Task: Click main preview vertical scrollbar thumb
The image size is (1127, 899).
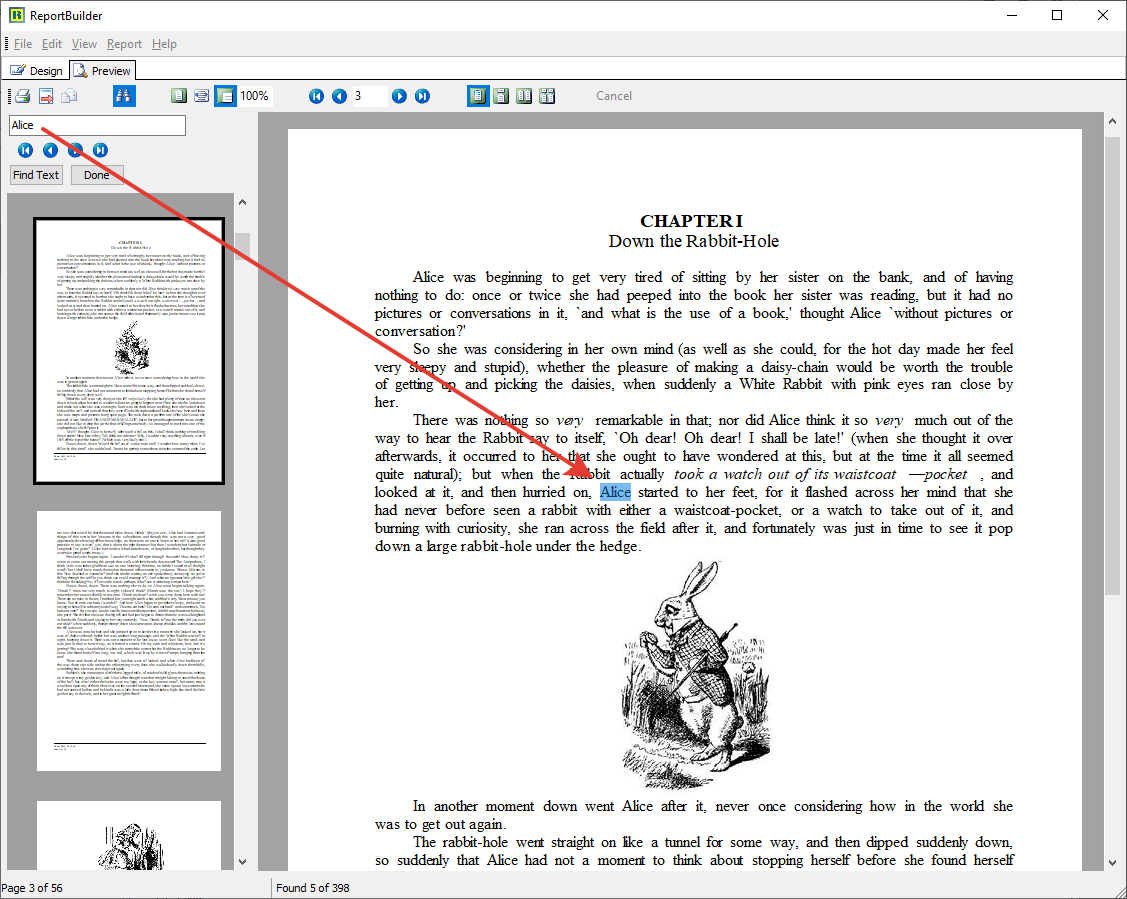Action: tap(1112, 364)
